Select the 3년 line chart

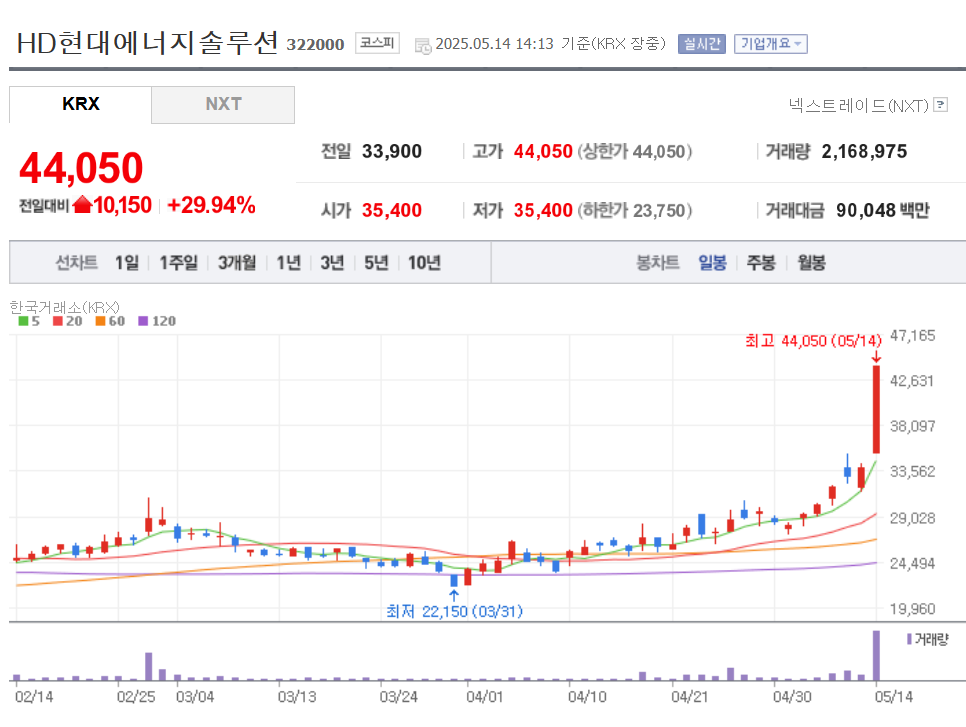pyautogui.click(x=333, y=262)
